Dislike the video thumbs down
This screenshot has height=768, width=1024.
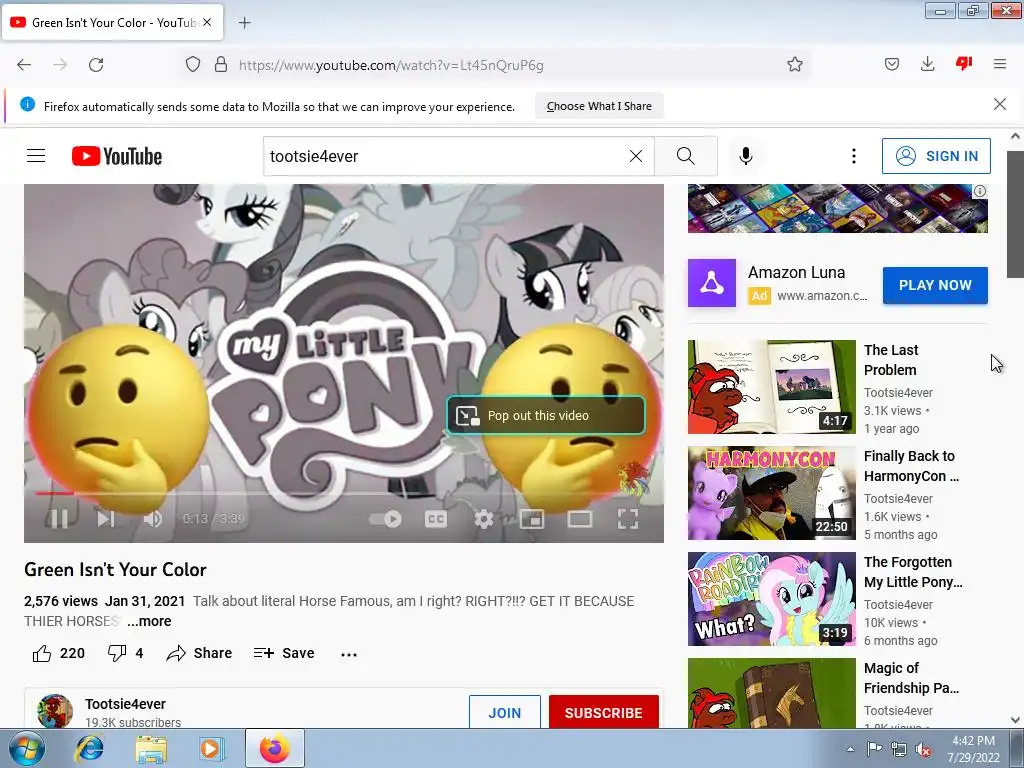point(125,653)
